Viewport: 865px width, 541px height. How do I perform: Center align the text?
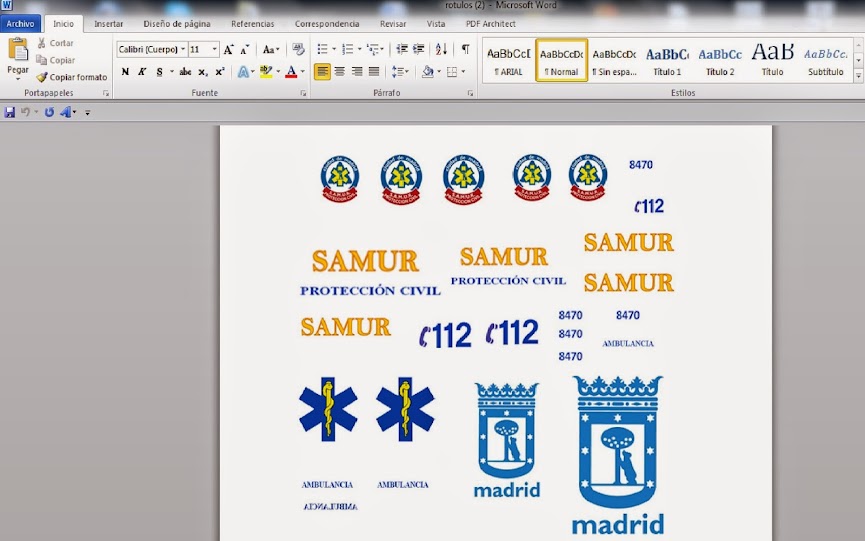pyautogui.click(x=340, y=72)
